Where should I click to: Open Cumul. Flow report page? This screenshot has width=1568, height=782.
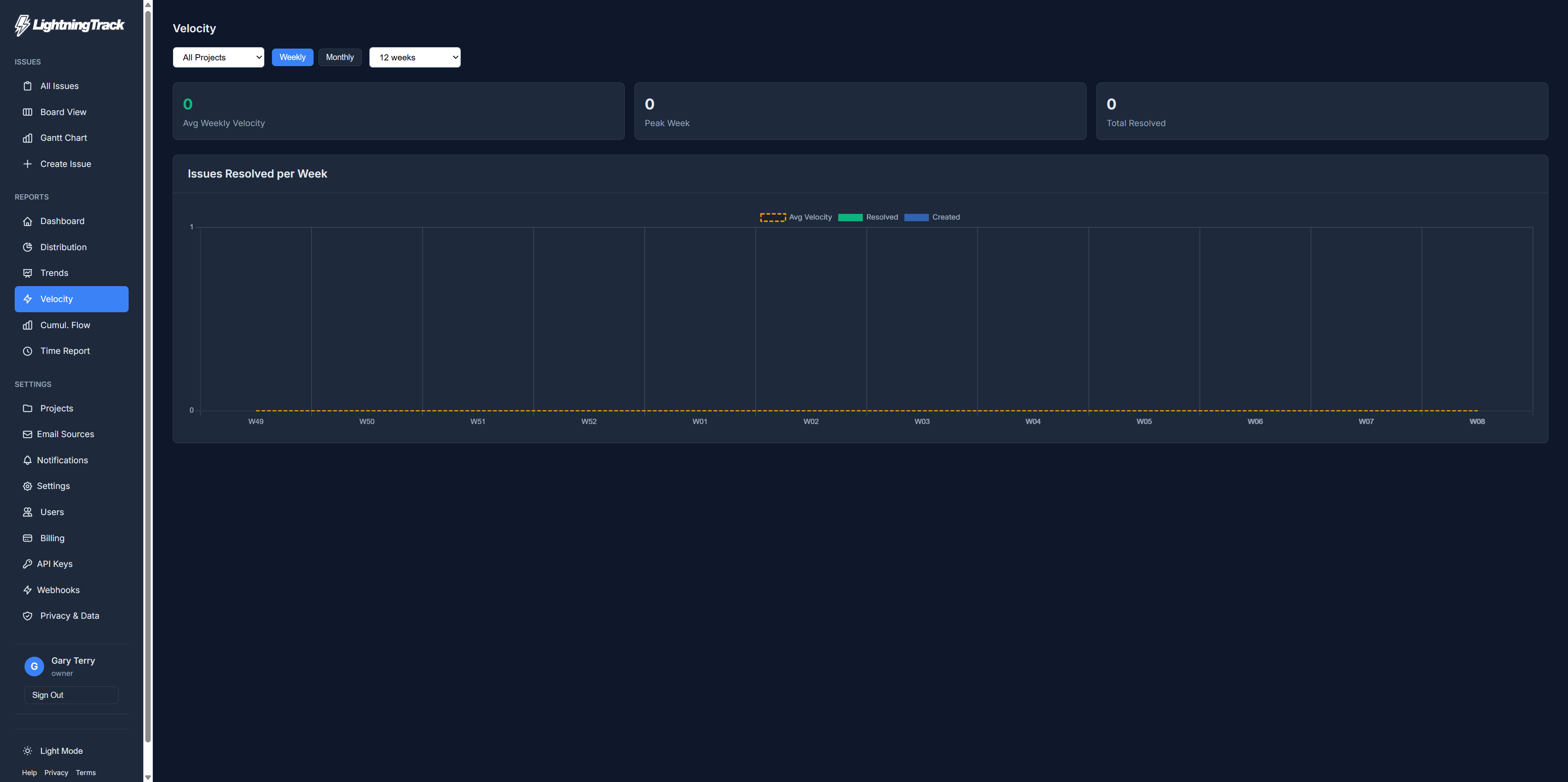(x=65, y=325)
